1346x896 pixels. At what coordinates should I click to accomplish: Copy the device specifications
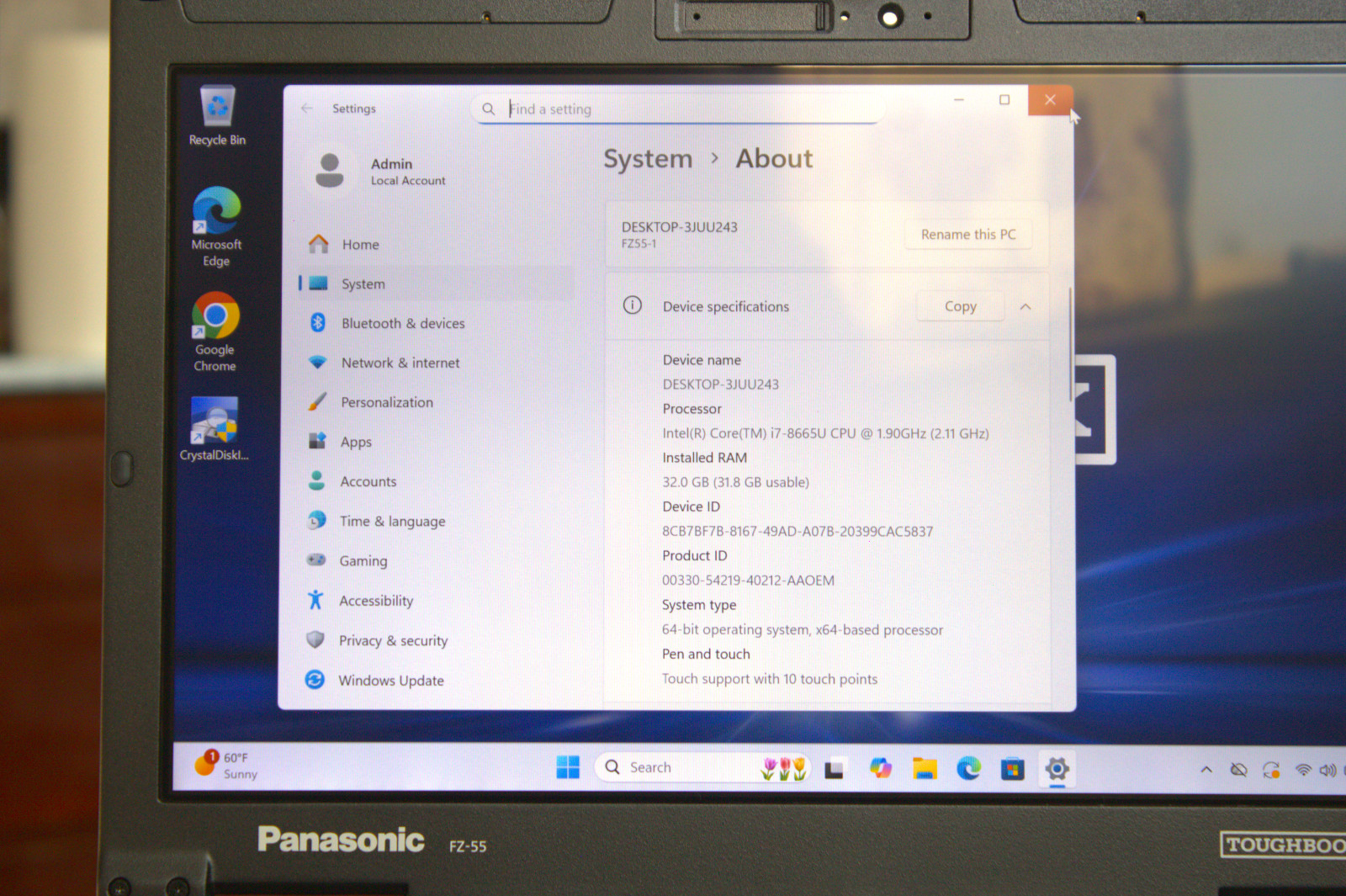point(960,306)
